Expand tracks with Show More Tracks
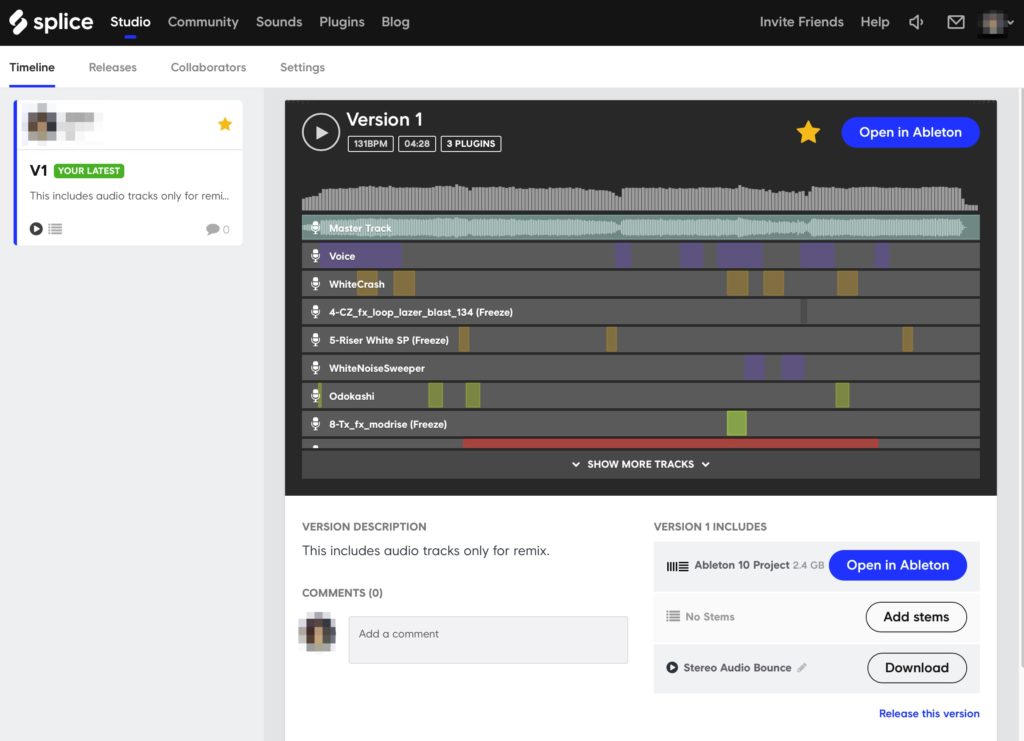The width and height of the screenshot is (1024, 741). 641,464
